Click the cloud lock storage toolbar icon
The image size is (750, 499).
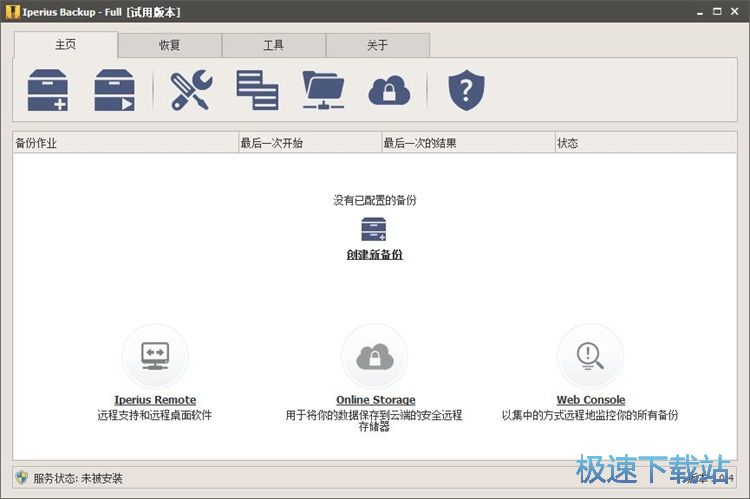coord(389,90)
